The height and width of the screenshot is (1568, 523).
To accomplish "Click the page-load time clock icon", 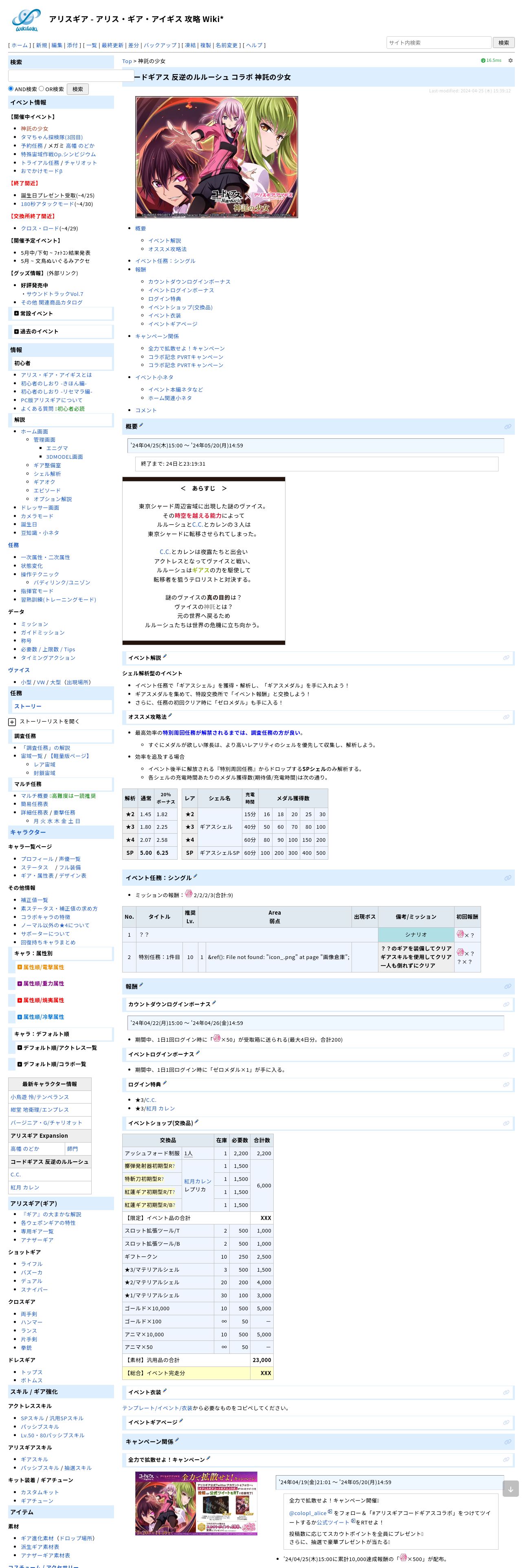I will 483,60.
